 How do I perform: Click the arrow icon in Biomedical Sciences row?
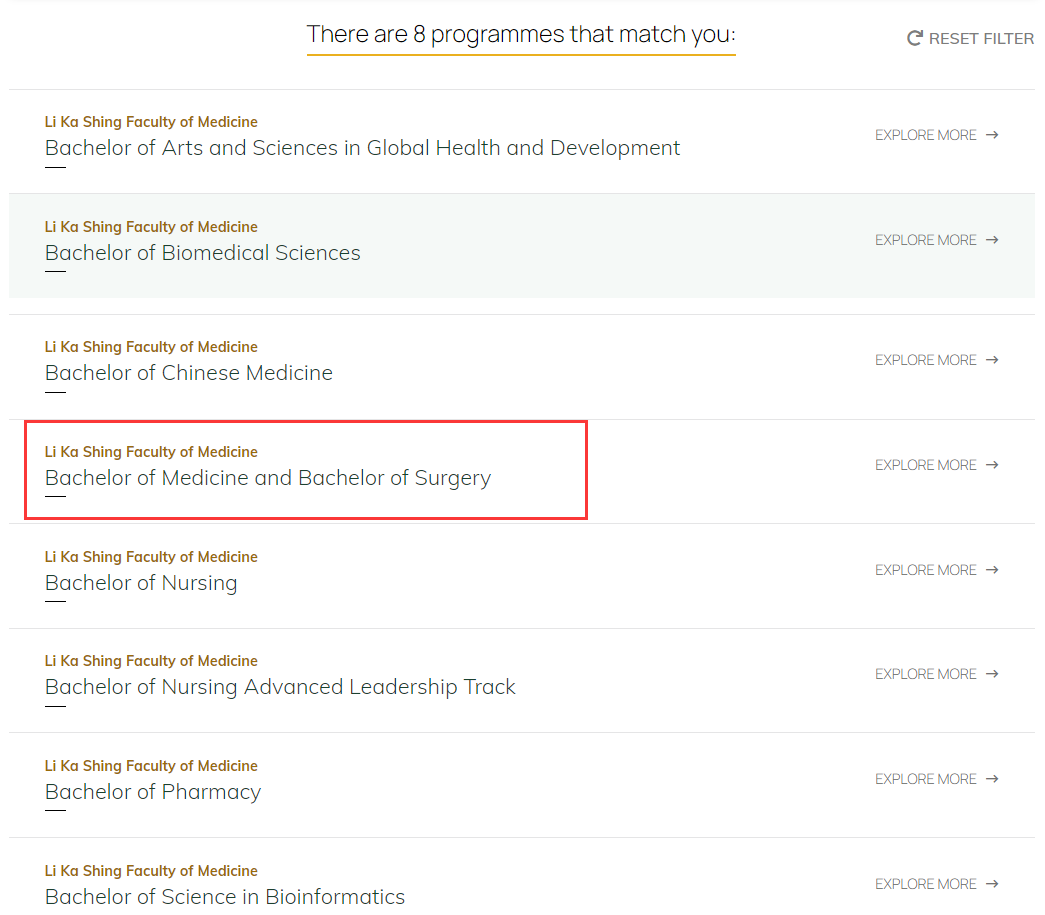pyautogui.click(x=992, y=240)
